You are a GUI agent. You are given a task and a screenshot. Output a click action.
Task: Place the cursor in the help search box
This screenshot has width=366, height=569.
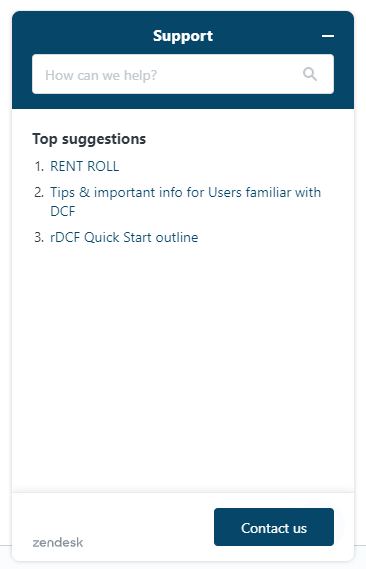183,74
